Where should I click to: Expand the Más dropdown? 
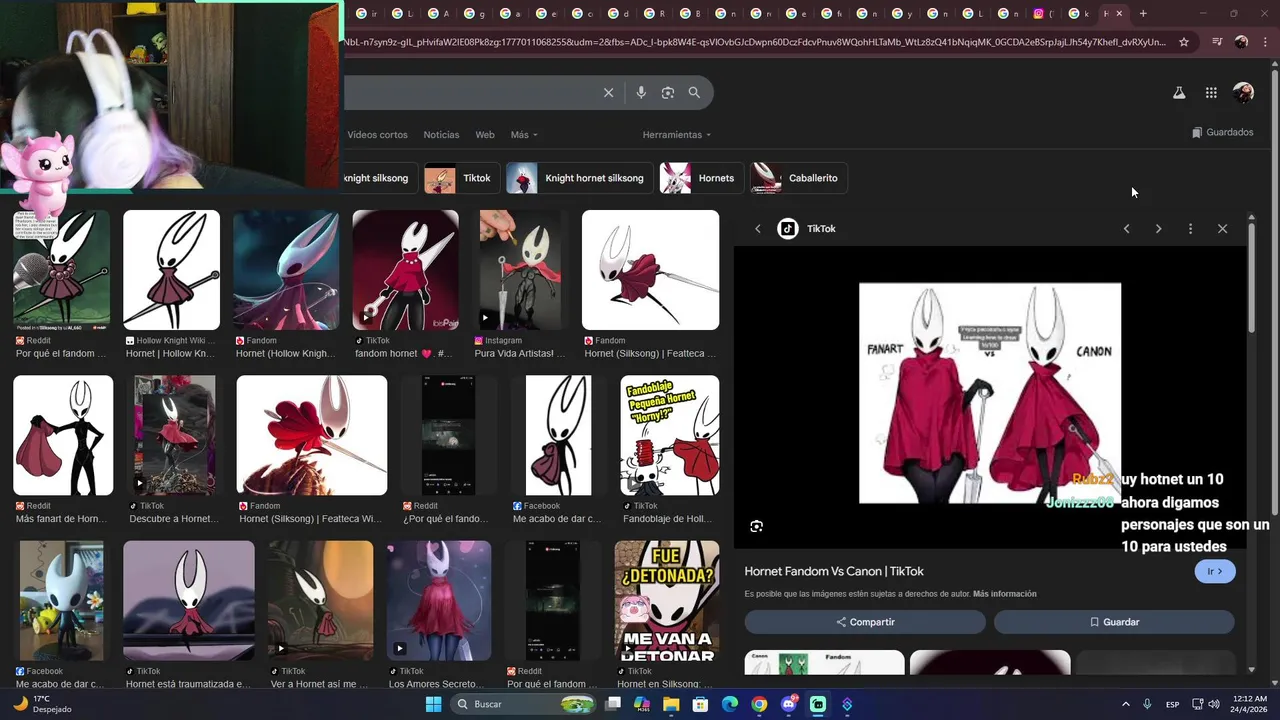coord(524,135)
